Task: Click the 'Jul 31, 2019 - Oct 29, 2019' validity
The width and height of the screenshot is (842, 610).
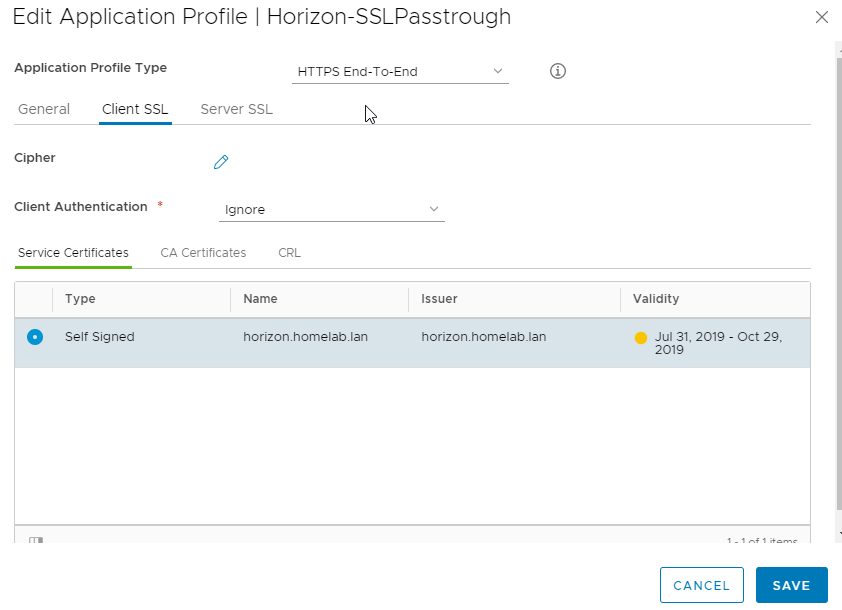Action: point(718,343)
